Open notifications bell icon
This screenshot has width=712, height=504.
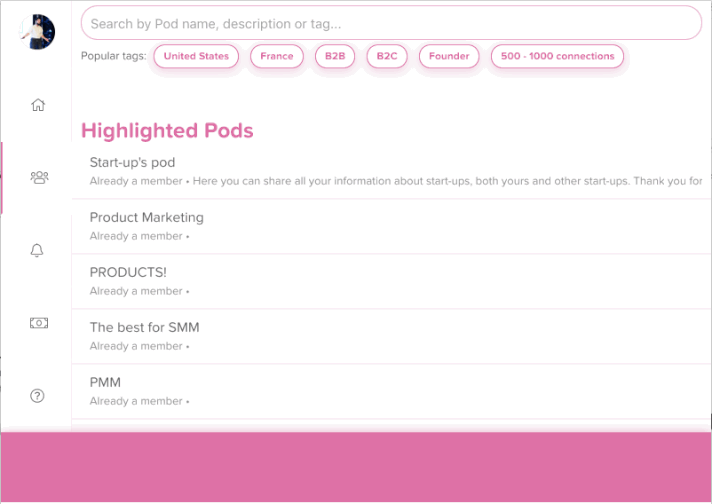[x=38, y=251]
